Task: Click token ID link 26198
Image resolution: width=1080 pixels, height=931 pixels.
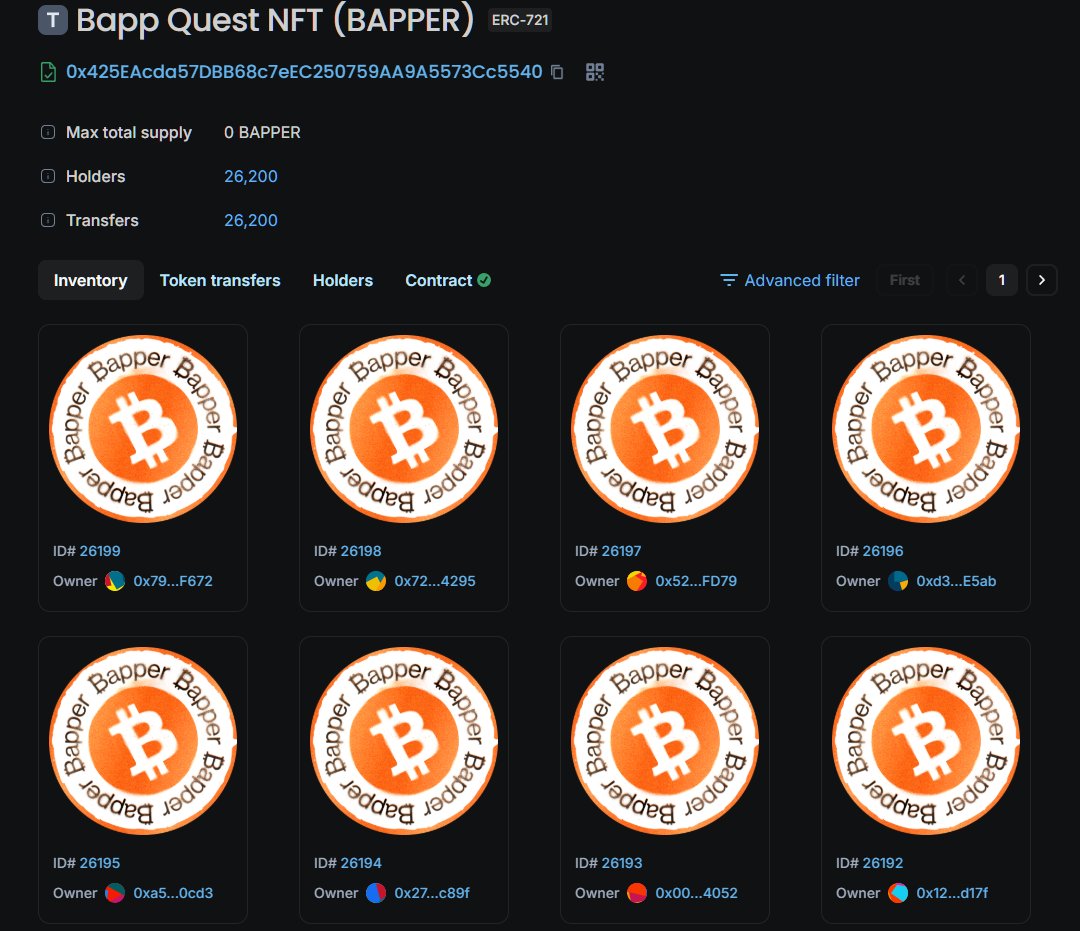Action: click(x=361, y=551)
